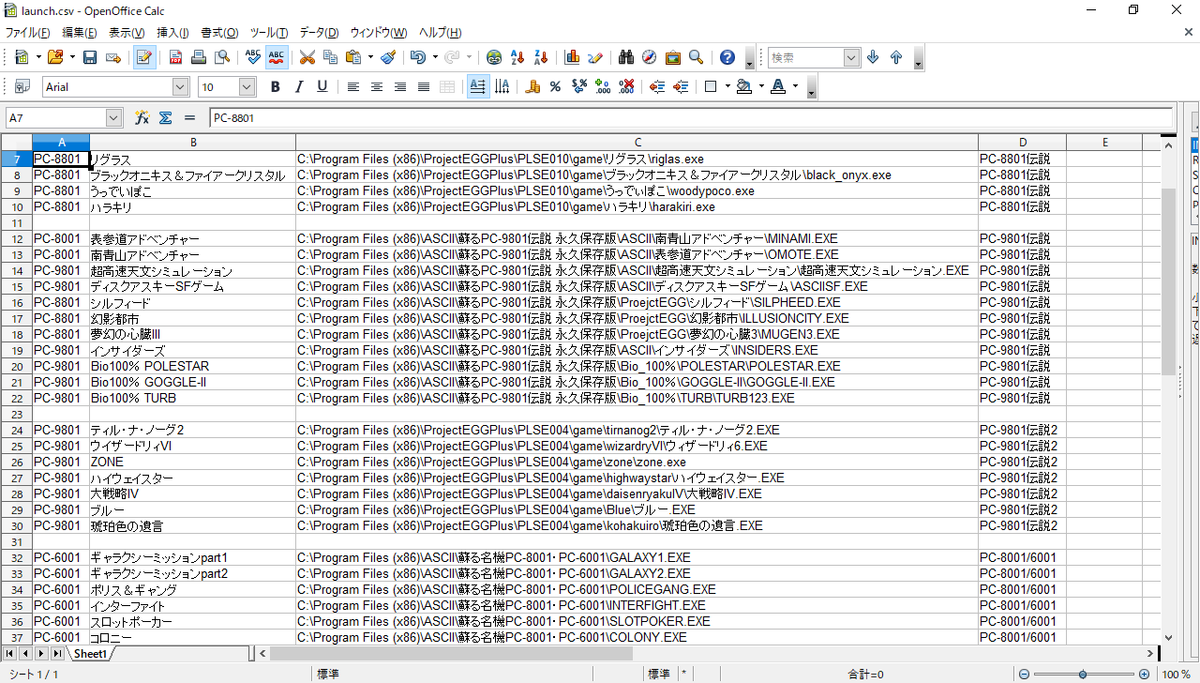1200x683 pixels.
Task: Align cell text left
Action: (x=353, y=87)
